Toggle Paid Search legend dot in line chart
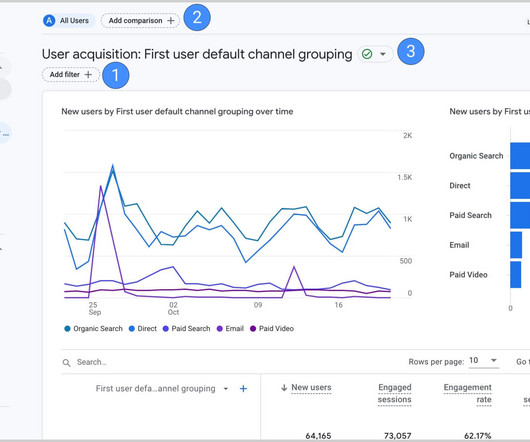 click(166, 328)
